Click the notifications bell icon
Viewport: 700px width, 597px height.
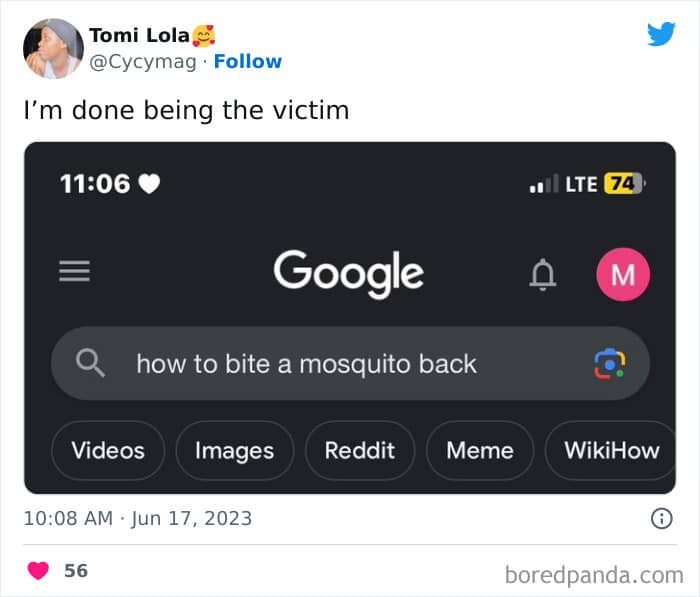[542, 273]
